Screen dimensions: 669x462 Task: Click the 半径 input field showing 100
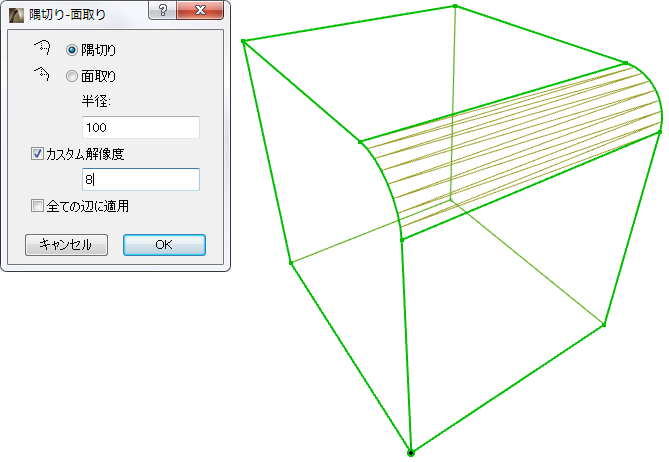point(140,127)
